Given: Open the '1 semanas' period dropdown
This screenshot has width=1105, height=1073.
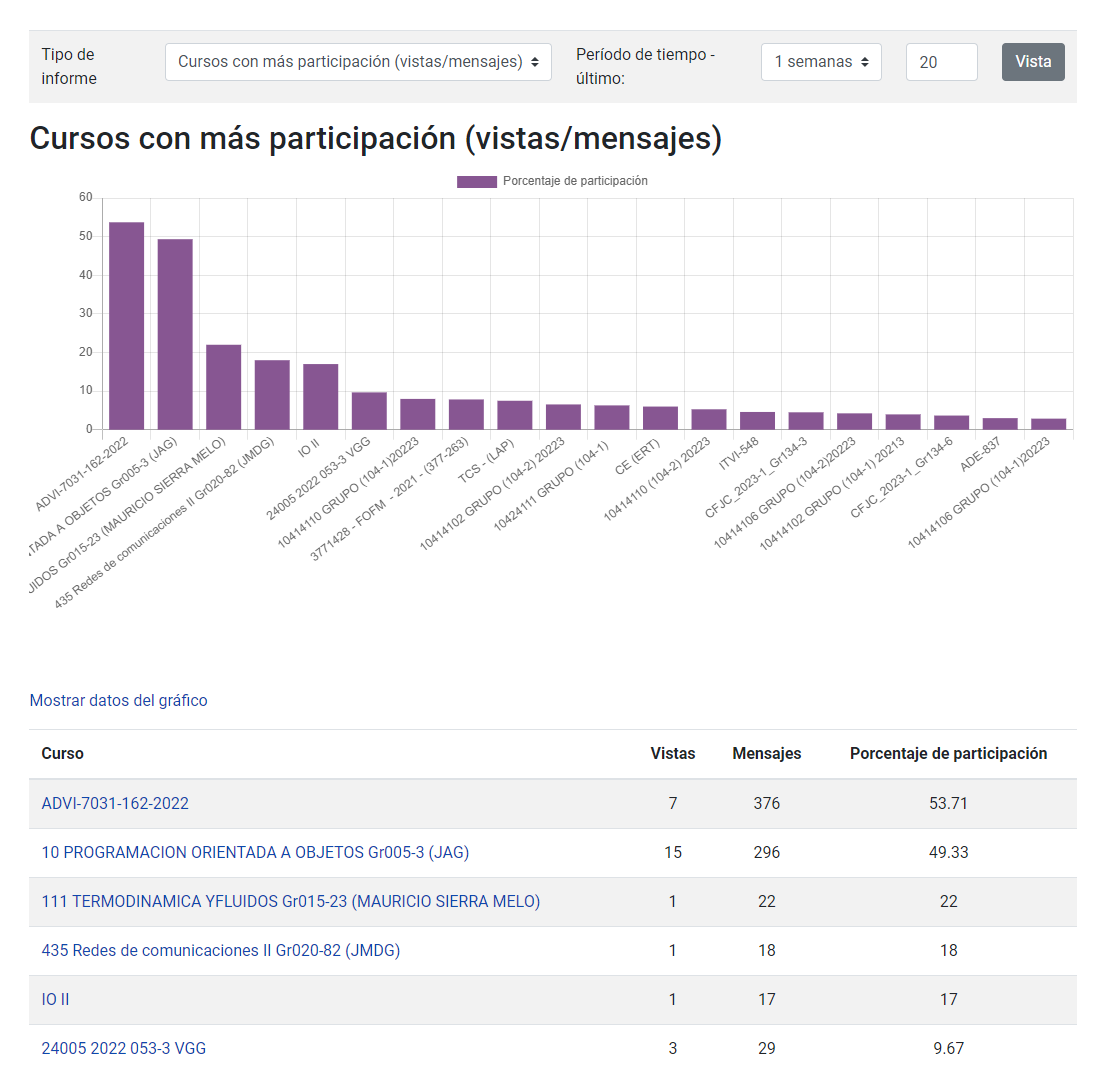Looking at the screenshot, I should 821,62.
